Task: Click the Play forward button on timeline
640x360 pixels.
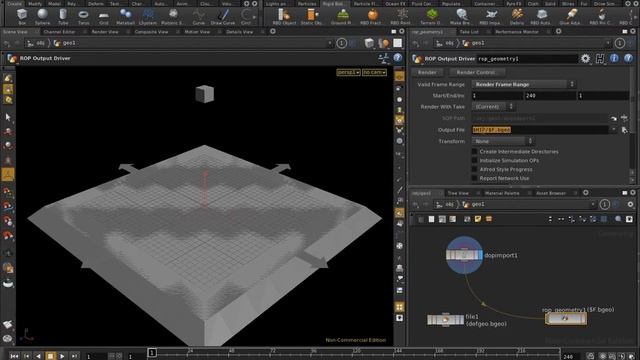Action: point(62,356)
